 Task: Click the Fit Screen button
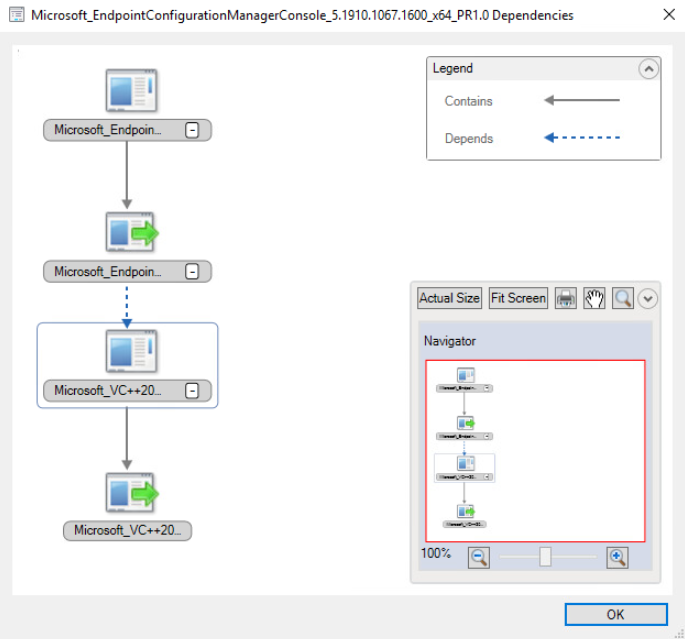pos(518,298)
